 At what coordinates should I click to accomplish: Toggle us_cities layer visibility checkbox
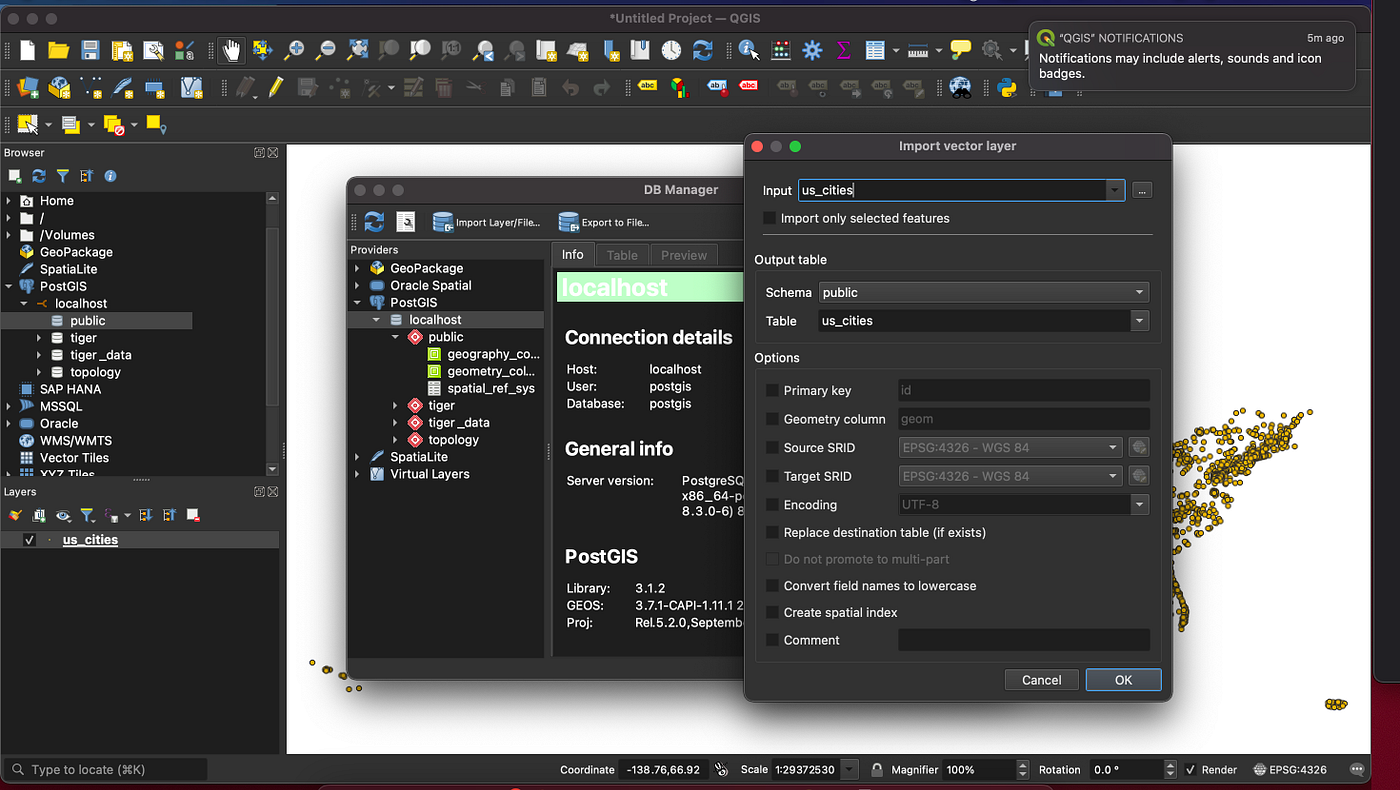[x=29, y=540]
